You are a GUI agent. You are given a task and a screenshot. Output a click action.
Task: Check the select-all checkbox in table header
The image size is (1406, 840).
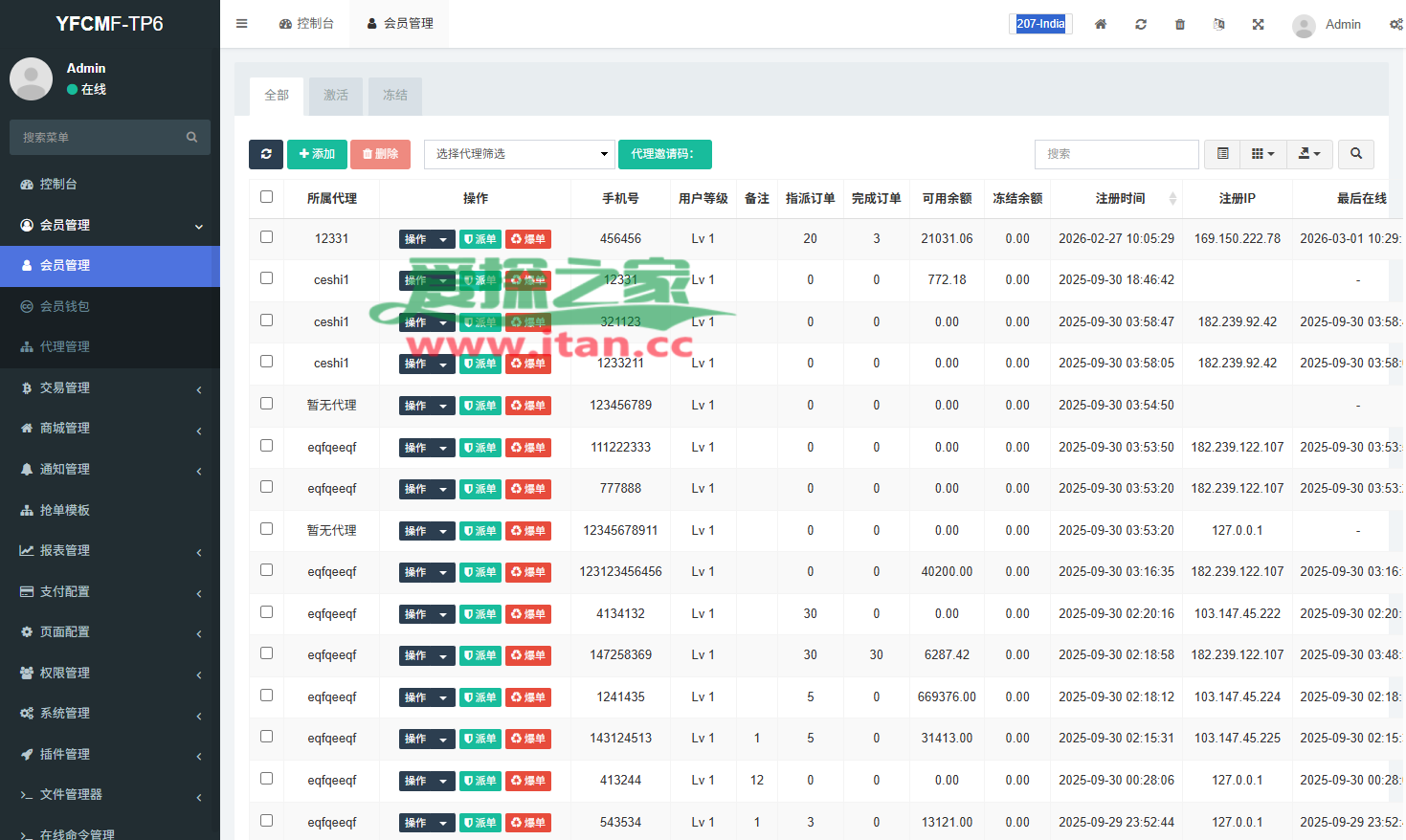[x=267, y=197]
